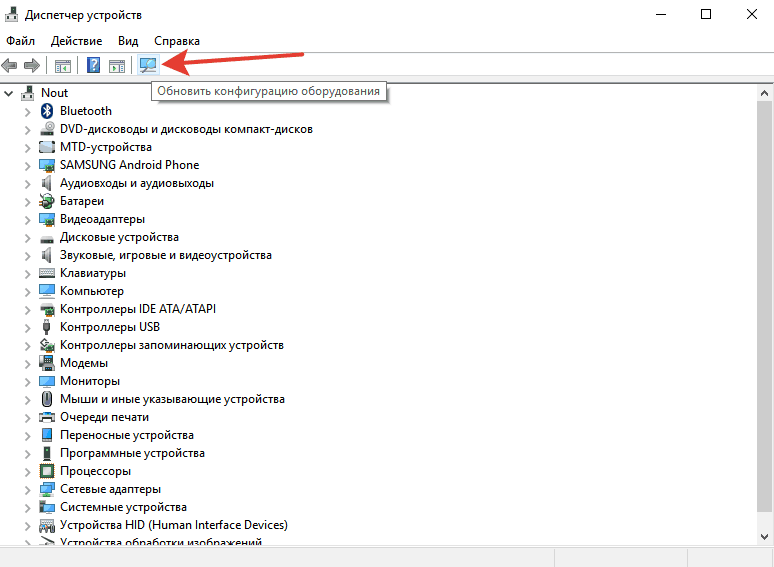Image resolution: width=774 pixels, height=567 pixels.
Task: Toggle the console tree pane toolbar icon
Action: (63, 66)
